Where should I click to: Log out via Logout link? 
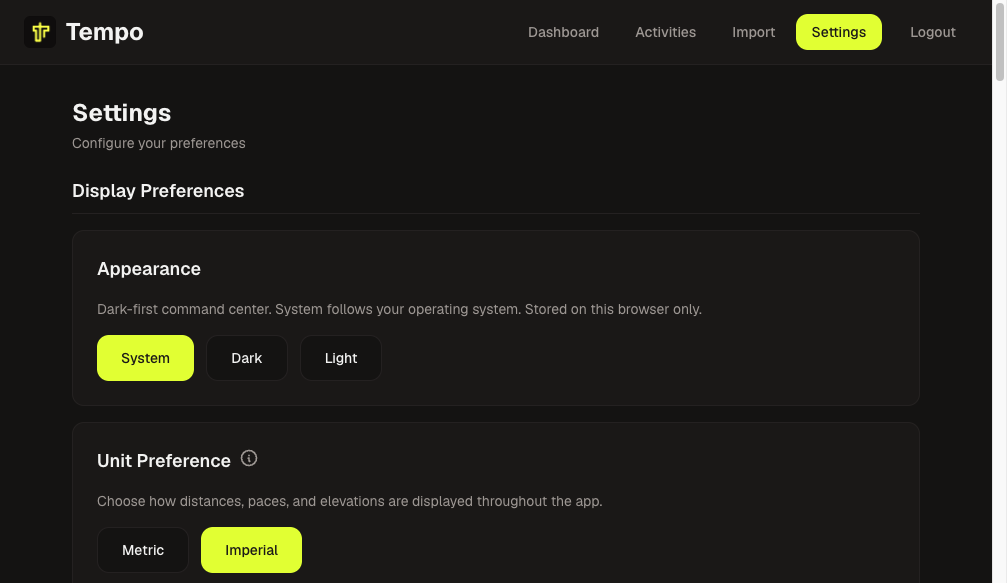(933, 32)
